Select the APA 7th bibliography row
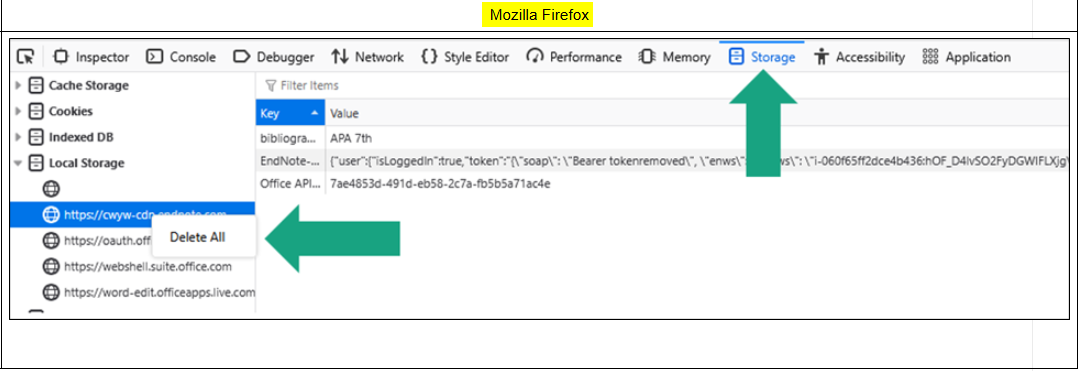1081x371 pixels. click(x=662, y=138)
